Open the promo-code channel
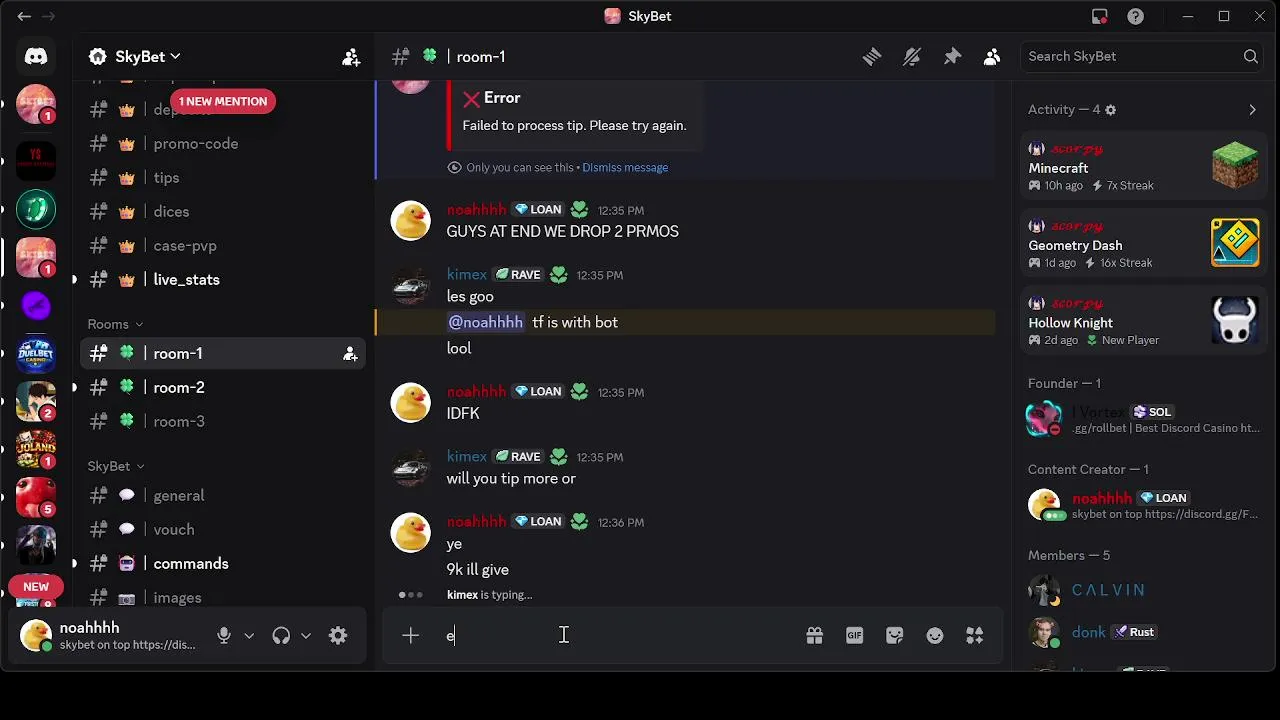 click(223, 144)
